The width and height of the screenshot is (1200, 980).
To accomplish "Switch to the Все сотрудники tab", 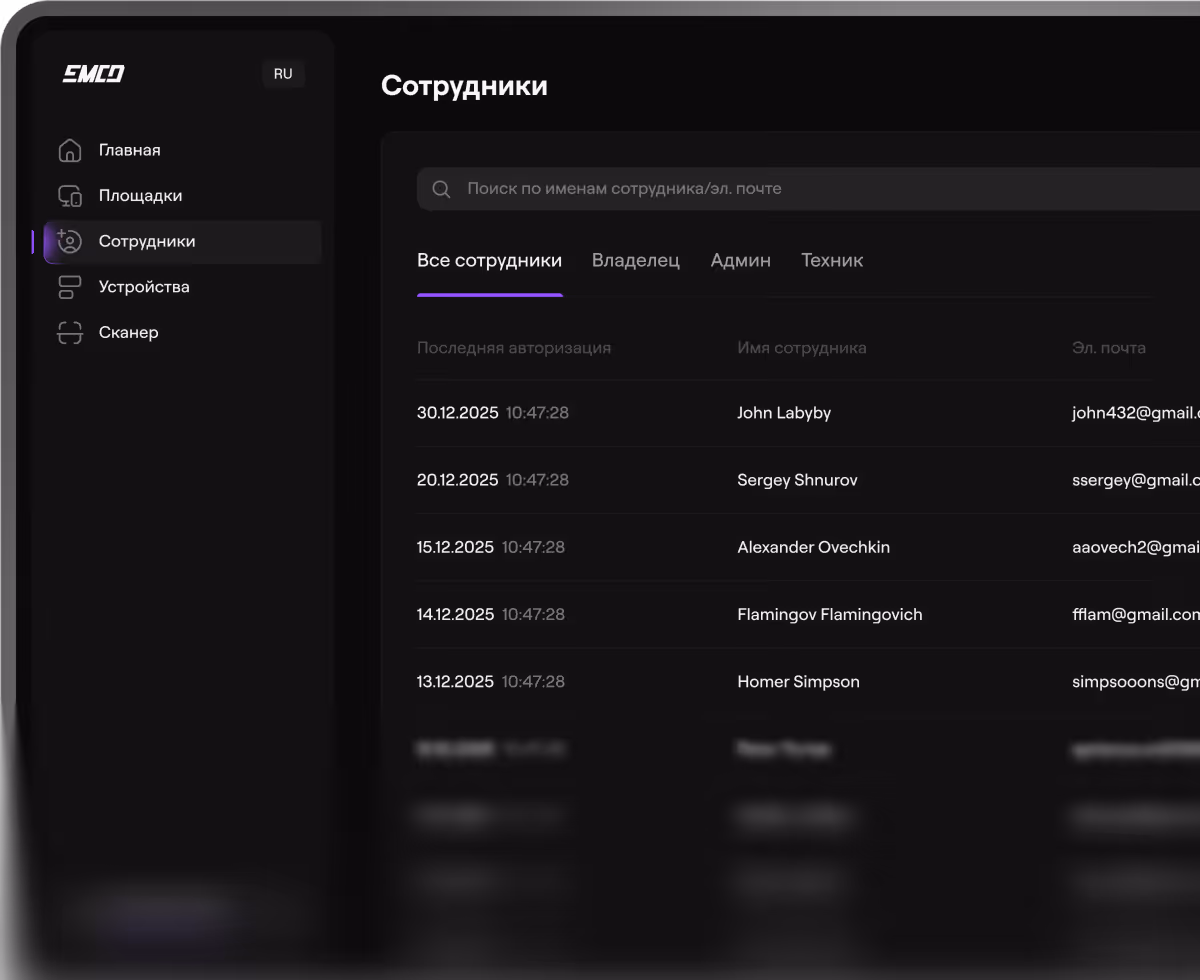I will 489,261.
